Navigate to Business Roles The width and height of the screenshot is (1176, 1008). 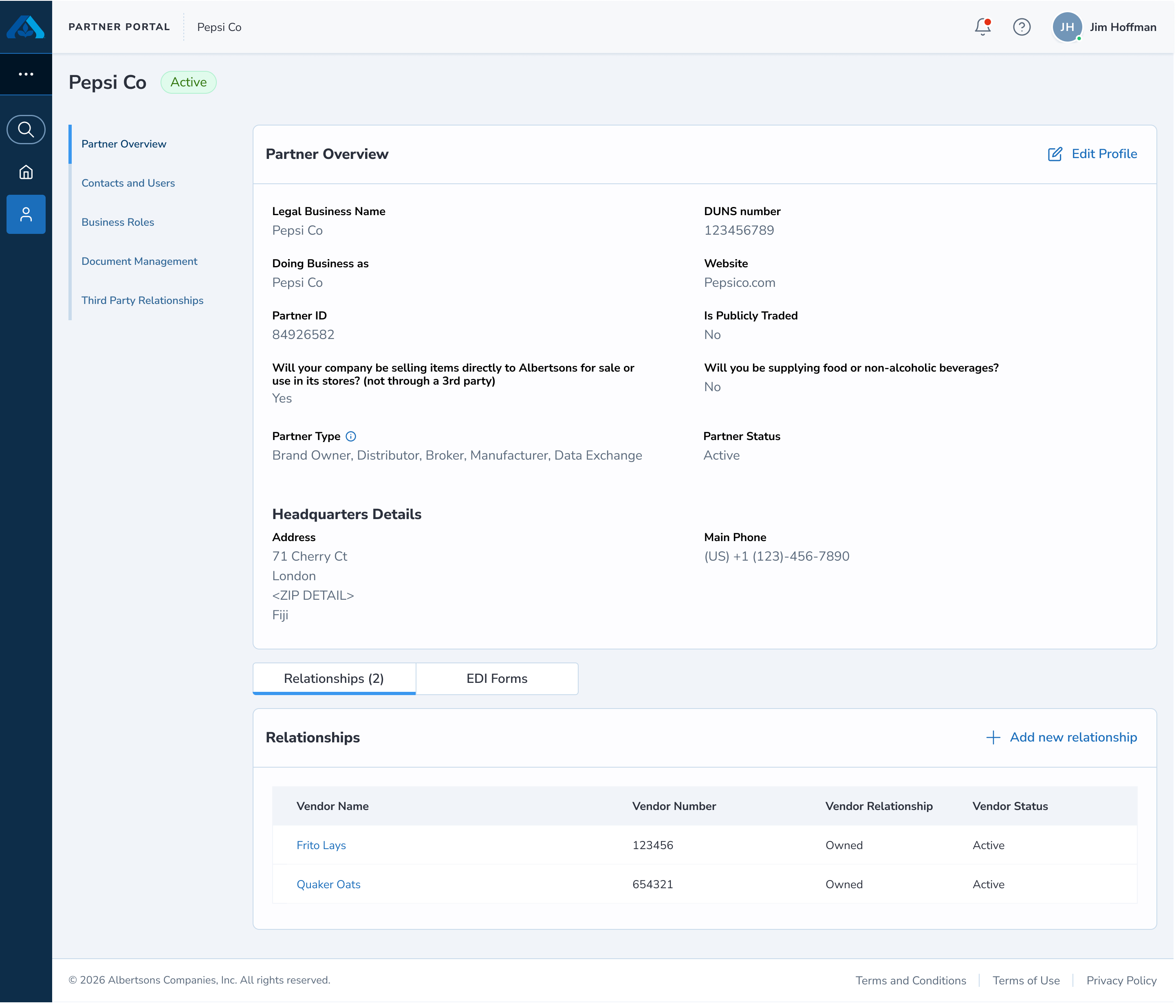118,222
